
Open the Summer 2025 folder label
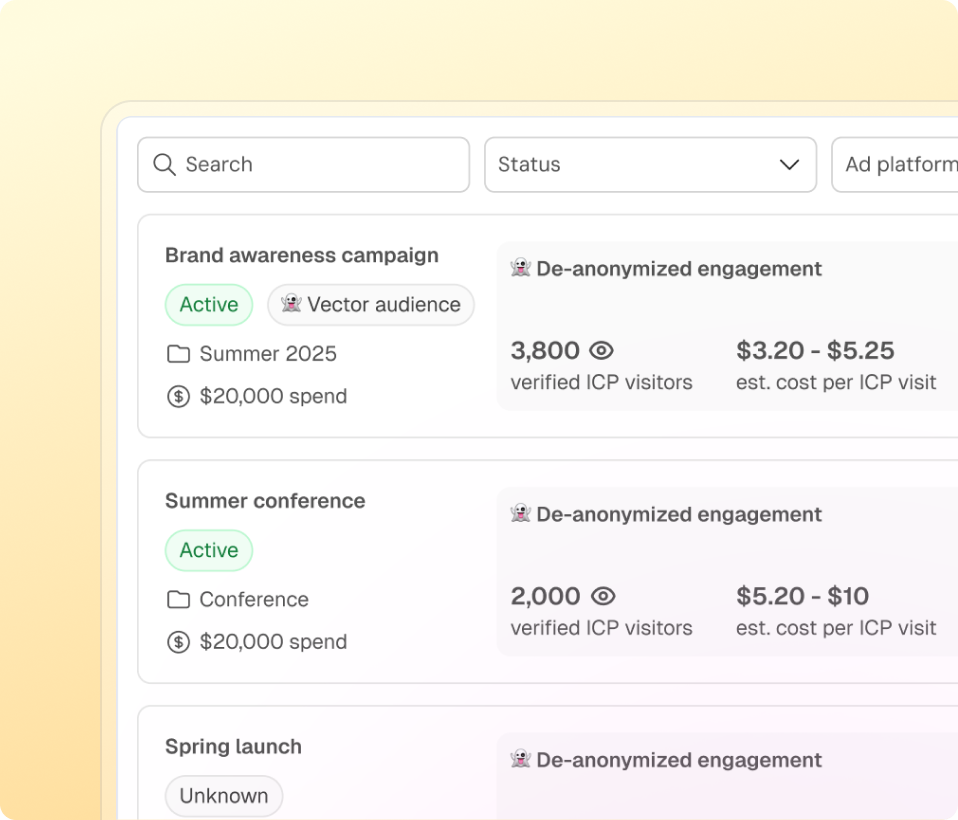pyautogui.click(x=268, y=354)
